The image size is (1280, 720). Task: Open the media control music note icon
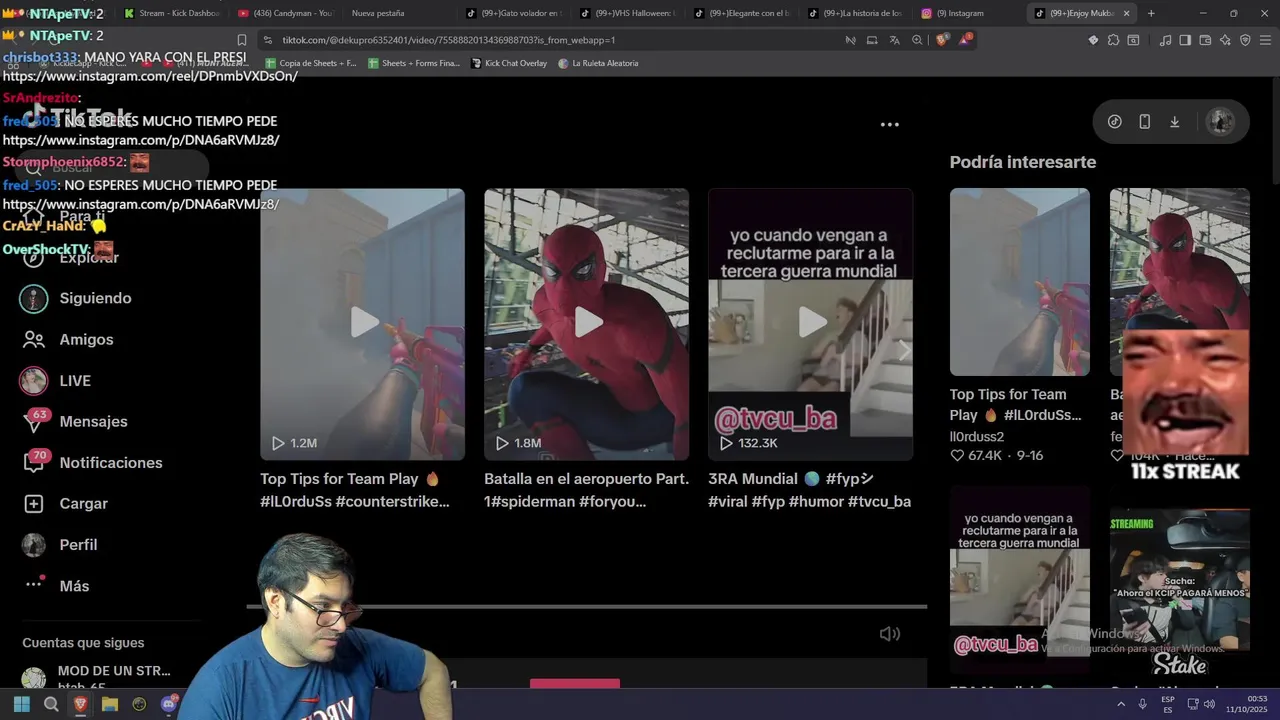(x=1165, y=40)
